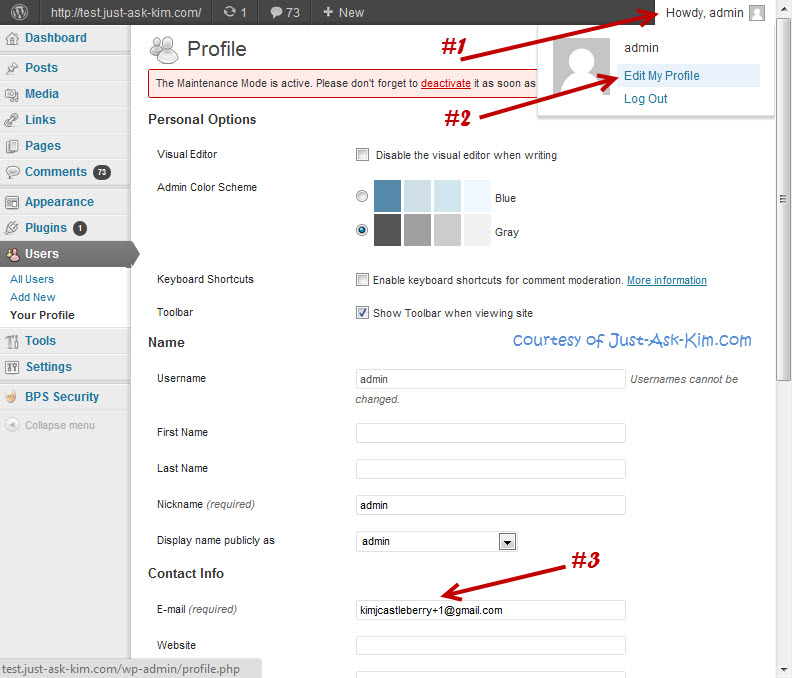Click the BPS Security shield icon
This screenshot has height=678, width=792.
coord(11,397)
